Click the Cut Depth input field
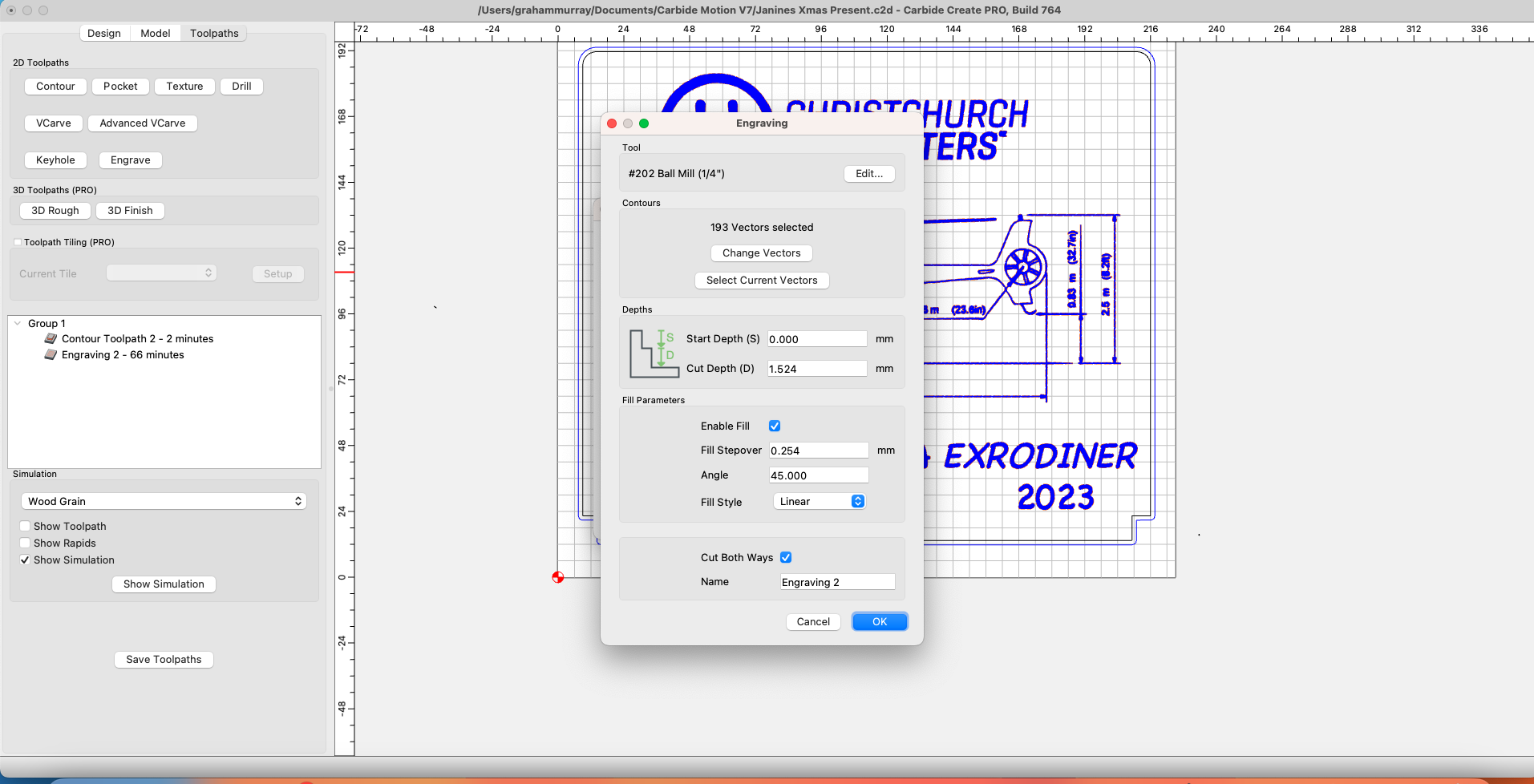Viewport: 1534px width, 784px height. pos(816,369)
